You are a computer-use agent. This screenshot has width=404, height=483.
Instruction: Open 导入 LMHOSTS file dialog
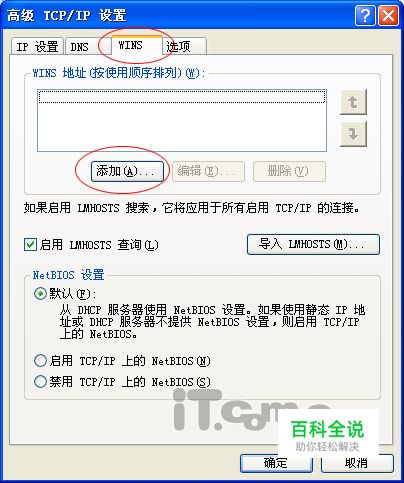pos(313,245)
